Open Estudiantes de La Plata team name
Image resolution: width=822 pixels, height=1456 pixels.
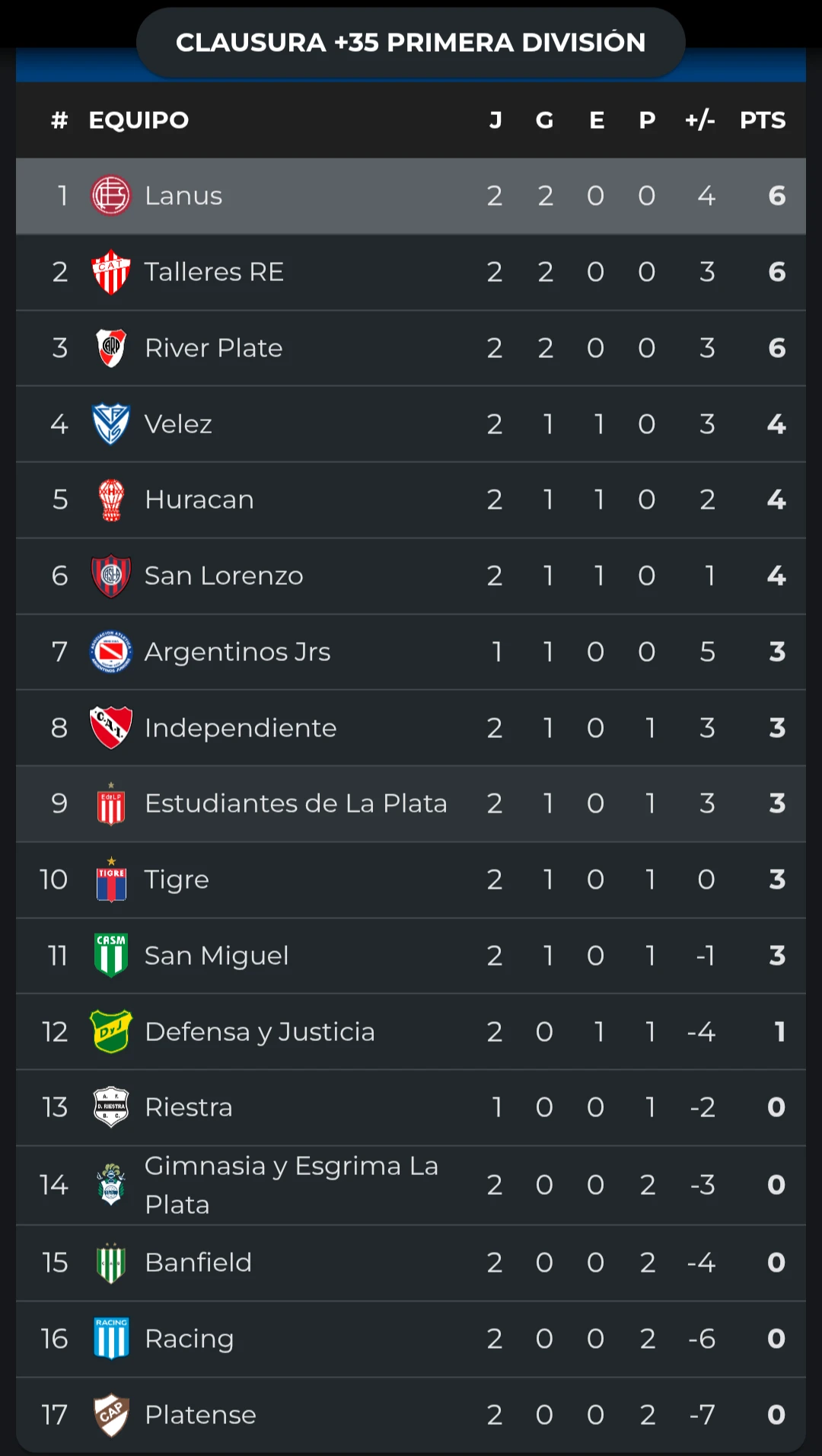[x=296, y=803]
